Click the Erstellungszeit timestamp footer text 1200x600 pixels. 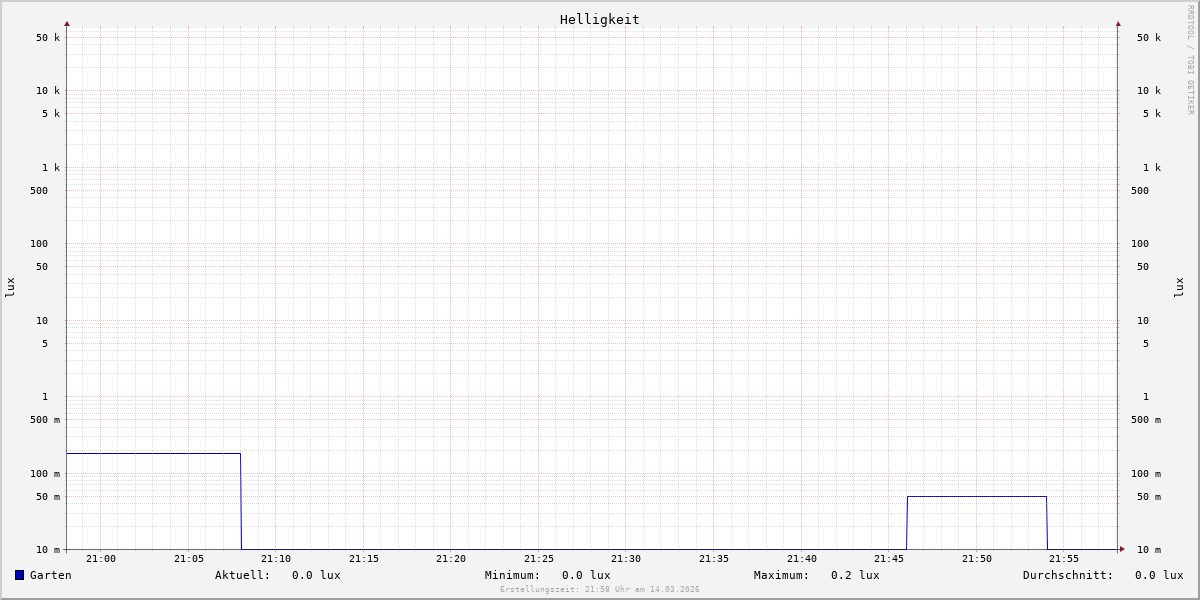[600, 590]
